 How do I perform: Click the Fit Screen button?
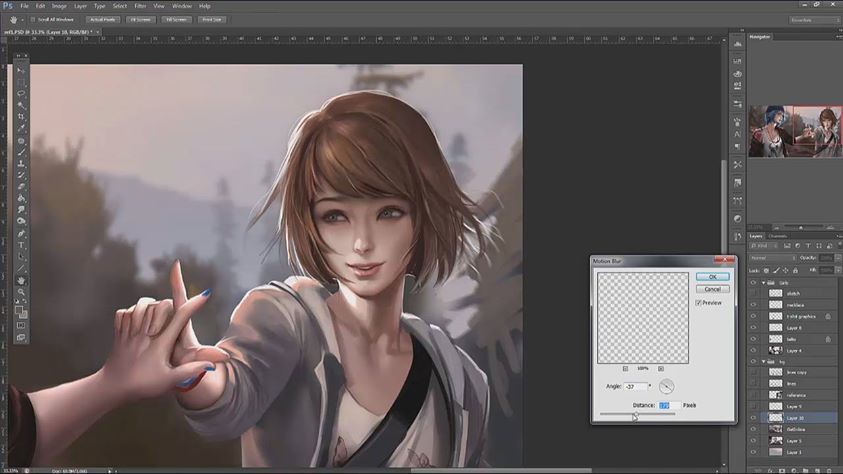click(140, 19)
